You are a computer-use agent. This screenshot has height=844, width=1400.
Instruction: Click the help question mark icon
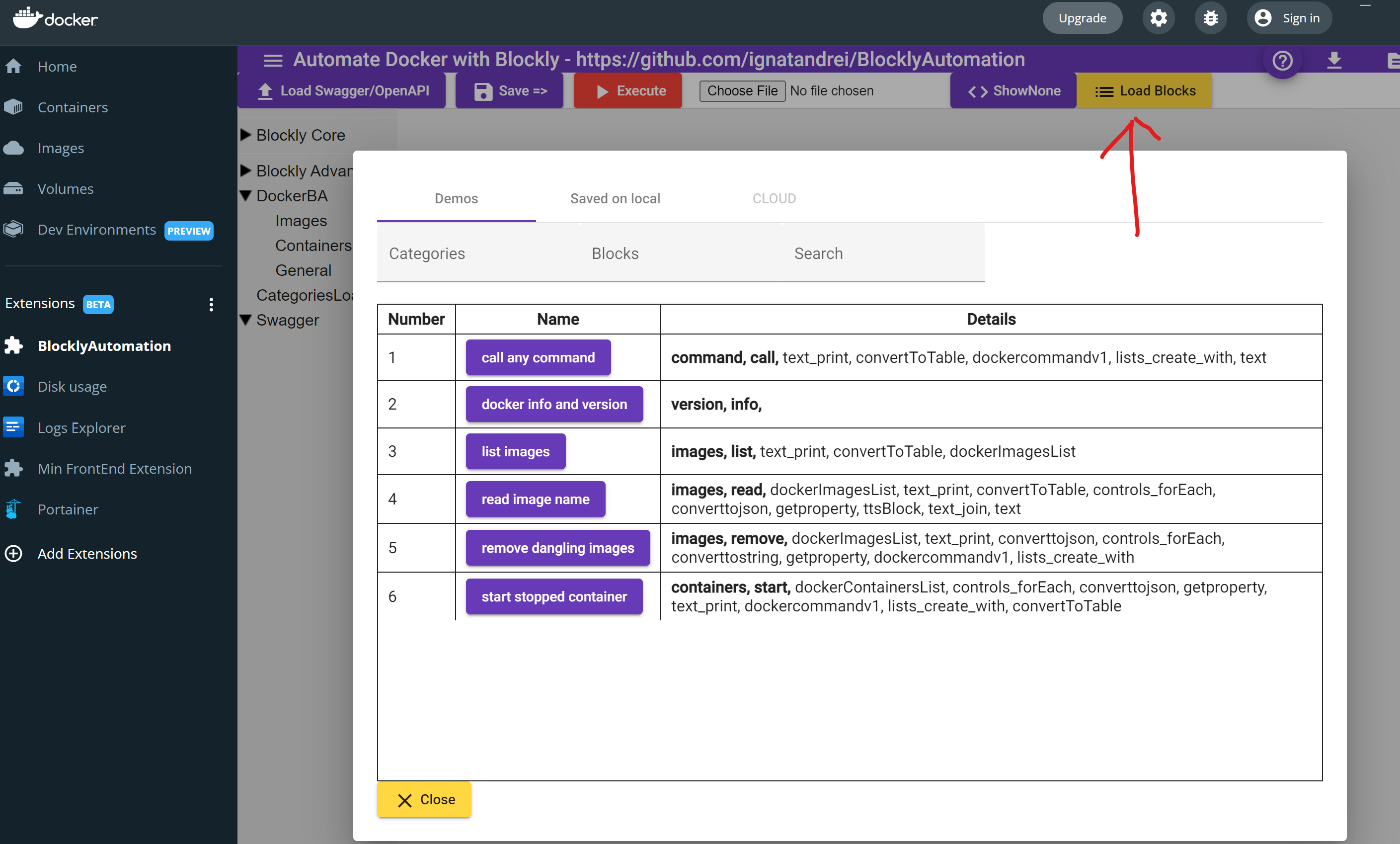(x=1282, y=60)
